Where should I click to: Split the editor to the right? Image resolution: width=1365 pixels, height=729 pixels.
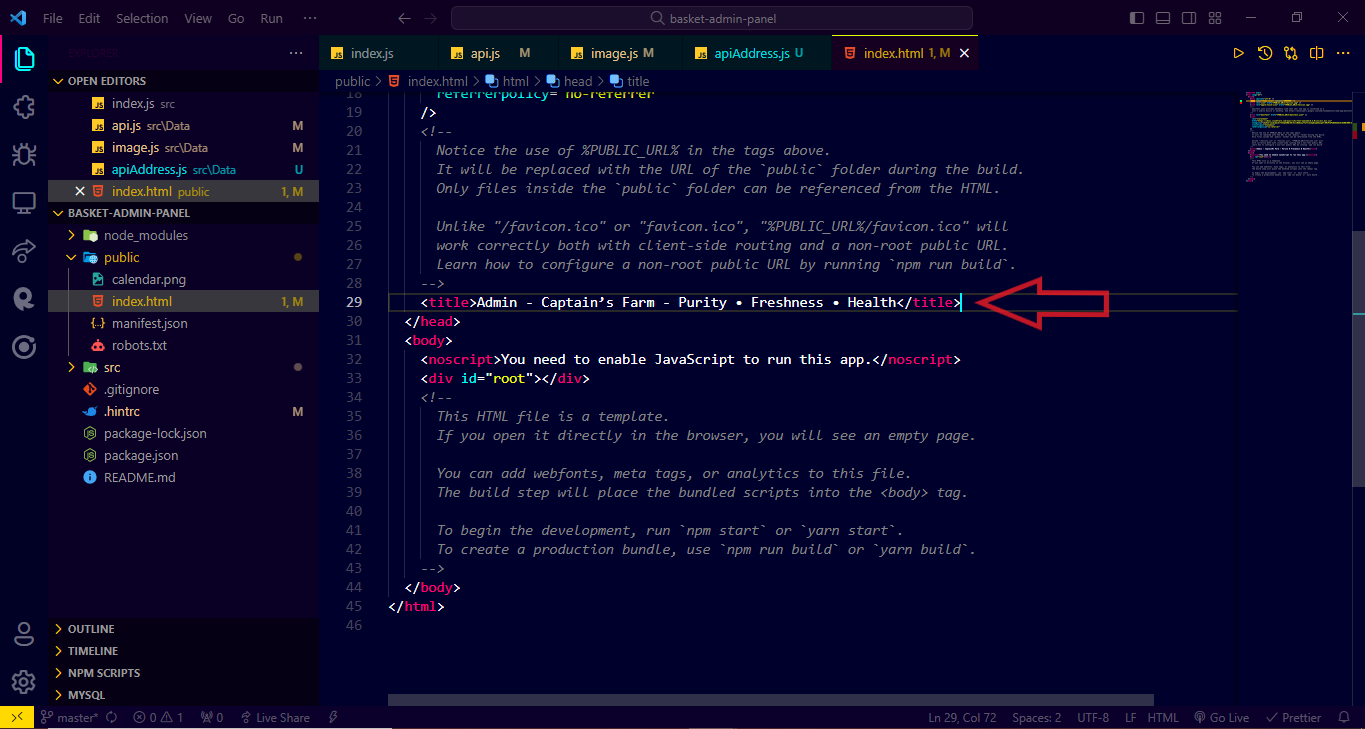tap(1317, 53)
